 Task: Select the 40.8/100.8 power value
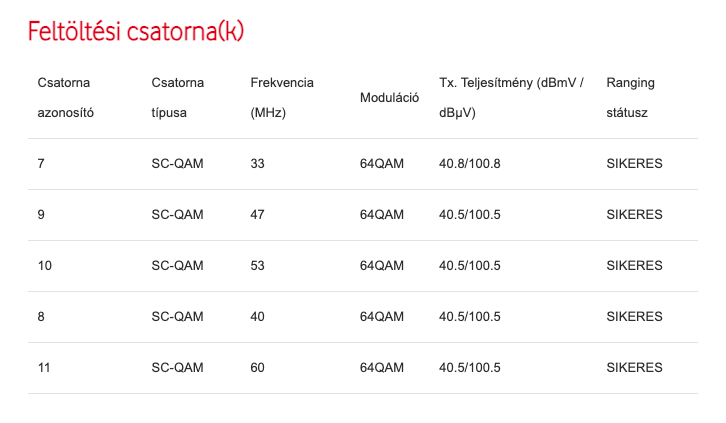click(469, 164)
